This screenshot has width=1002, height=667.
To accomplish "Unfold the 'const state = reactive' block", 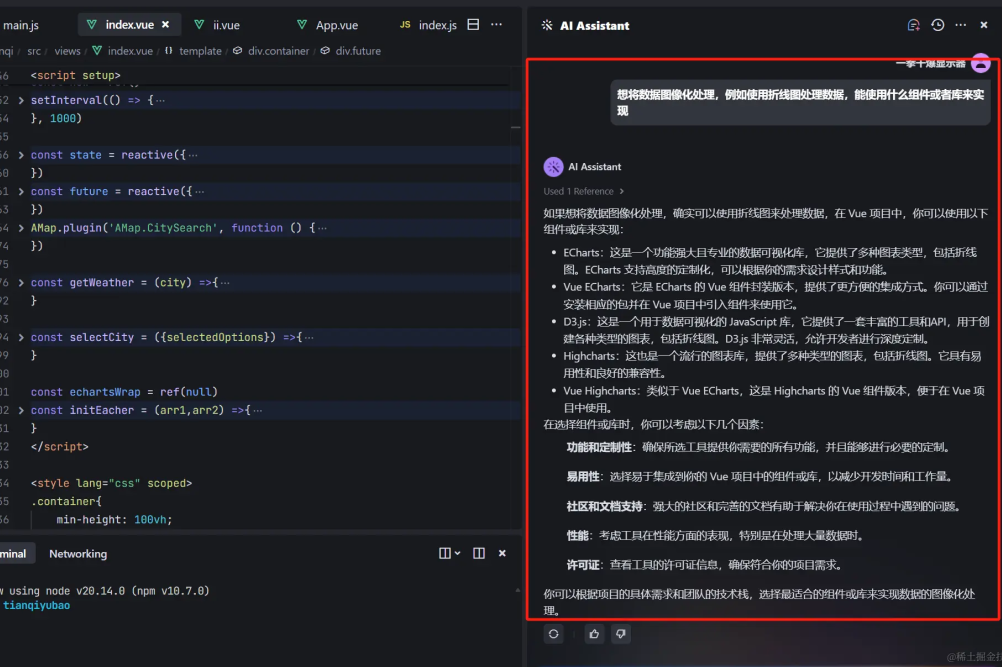I will pos(22,155).
